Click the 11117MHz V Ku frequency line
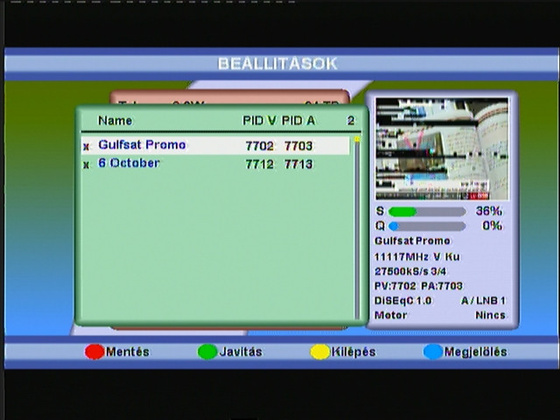Screen dimensions: 560x420 (x=417, y=257)
